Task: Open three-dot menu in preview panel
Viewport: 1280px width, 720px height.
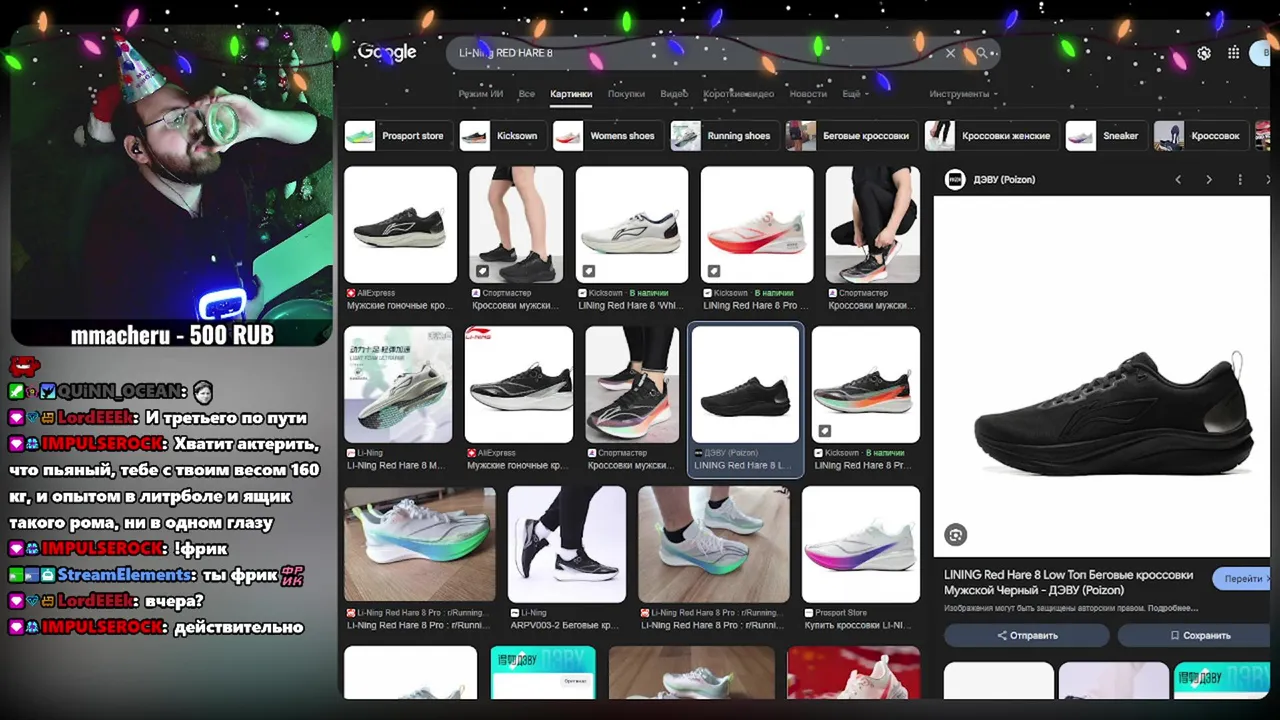Action: 1240,180
